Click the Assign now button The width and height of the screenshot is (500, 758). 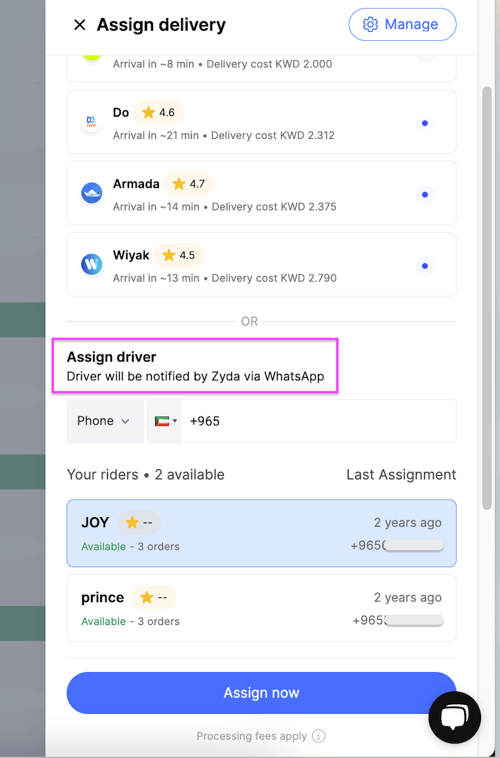pos(262,693)
